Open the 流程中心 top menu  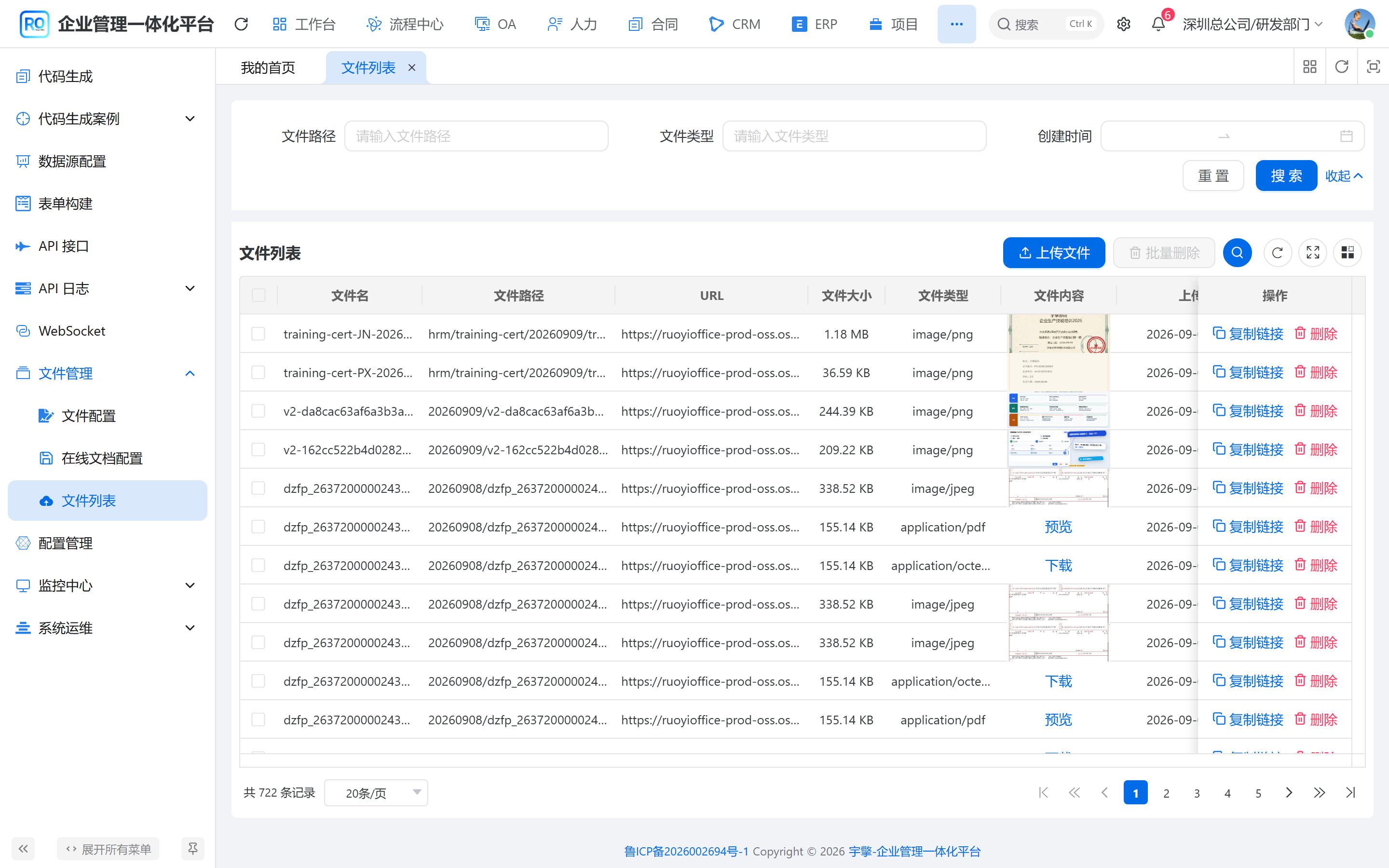405,24
